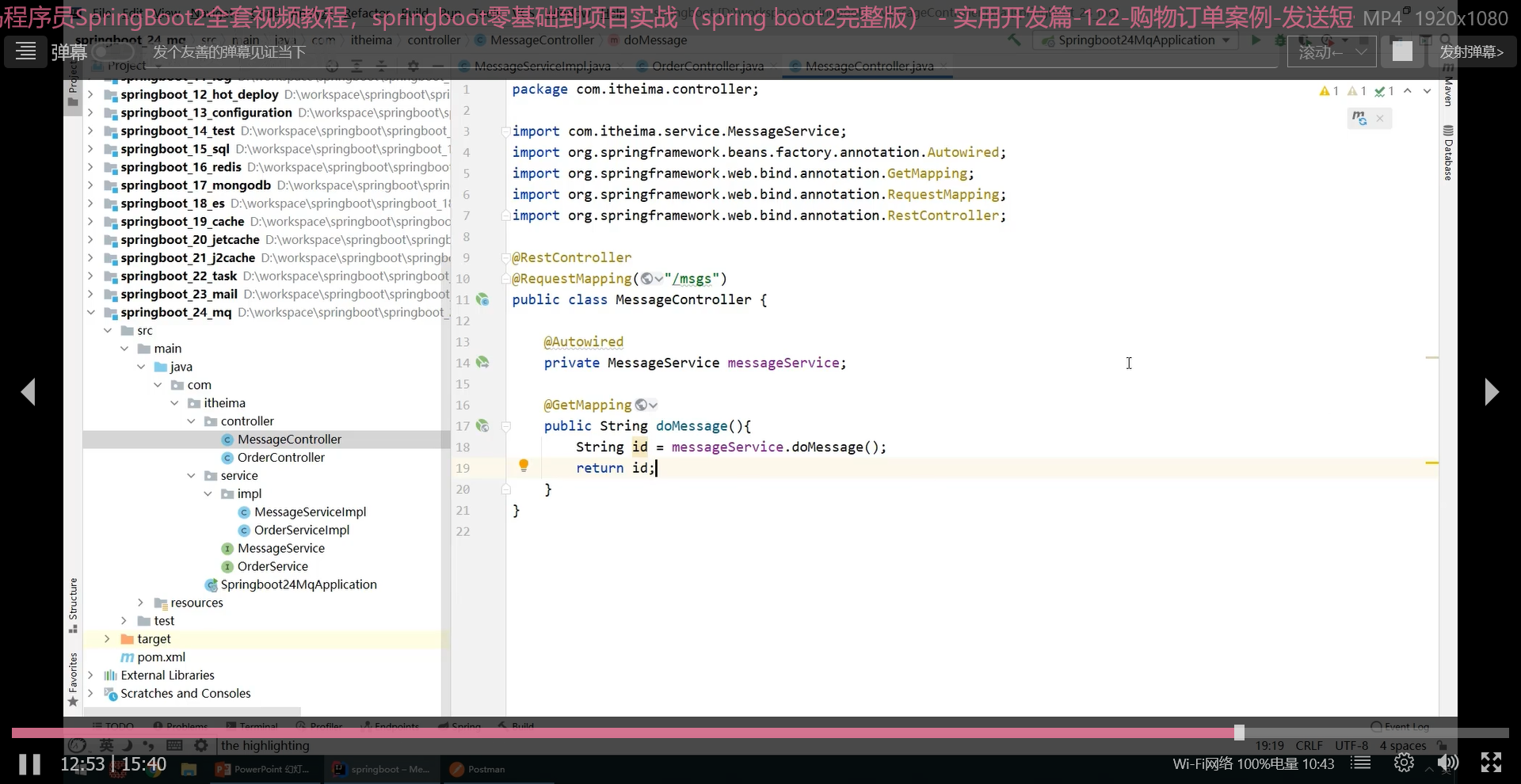Click the green typo check indicator
The image size is (1521, 784).
tap(1384, 91)
